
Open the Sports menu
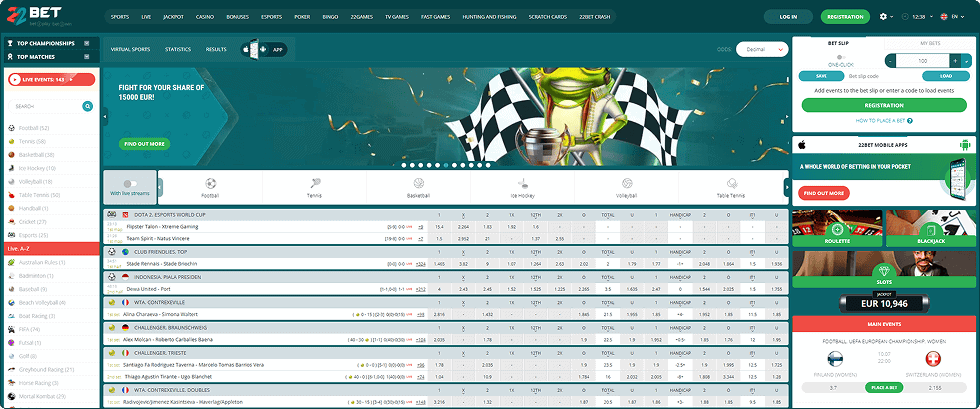click(120, 17)
